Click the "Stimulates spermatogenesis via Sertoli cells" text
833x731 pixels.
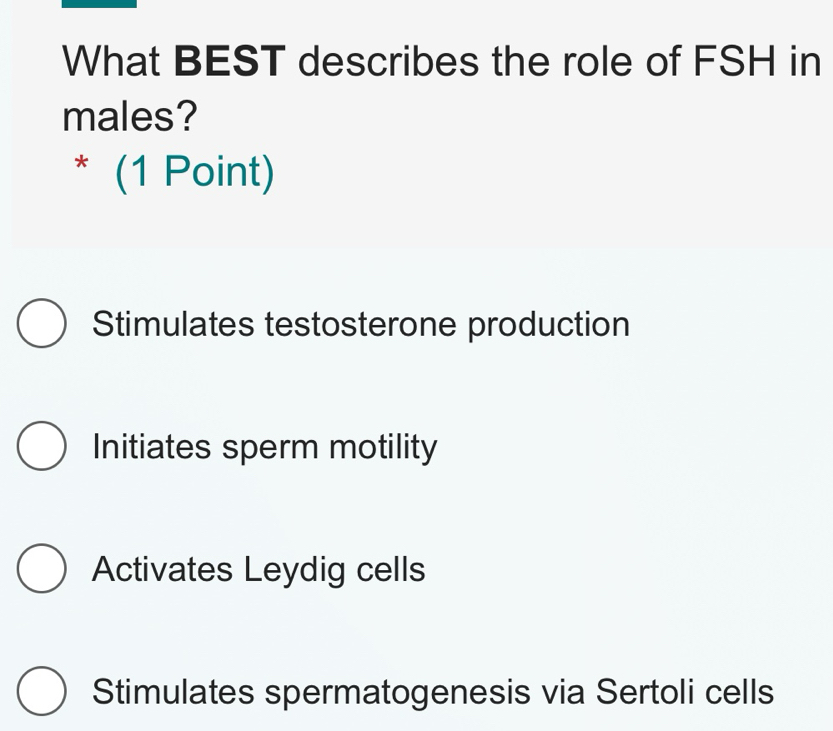coord(432,692)
